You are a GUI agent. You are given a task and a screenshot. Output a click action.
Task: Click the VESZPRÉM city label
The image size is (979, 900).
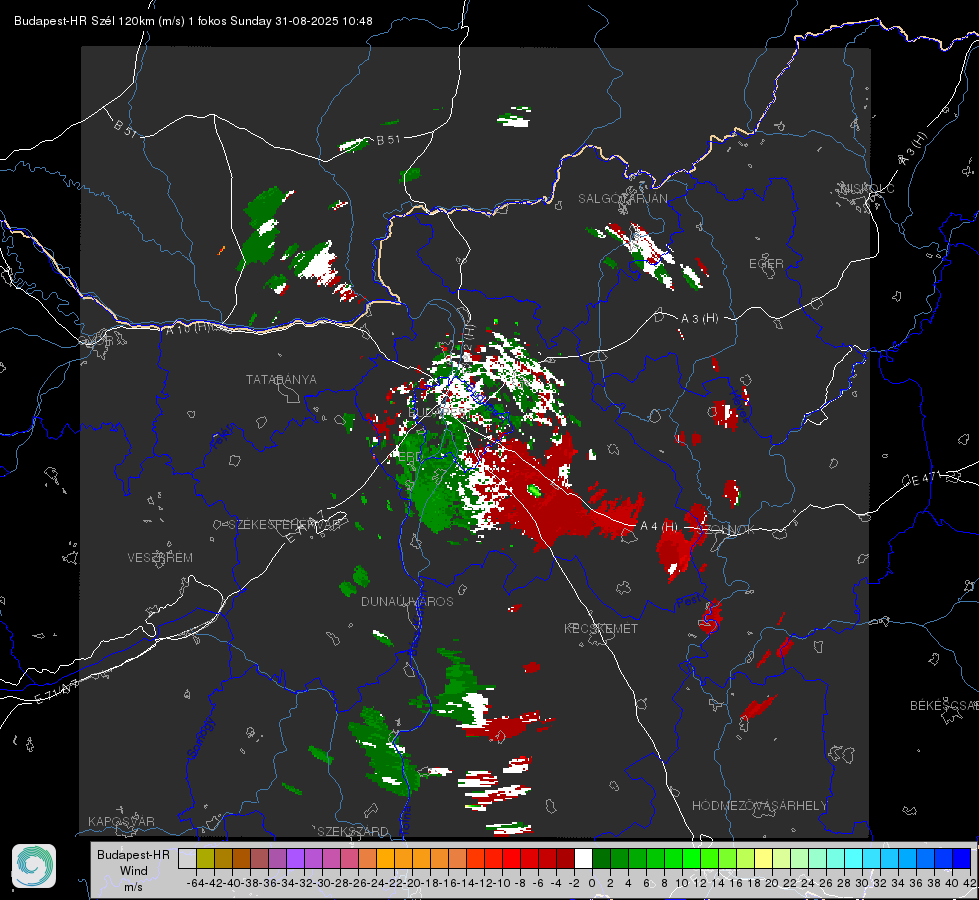(x=160, y=557)
